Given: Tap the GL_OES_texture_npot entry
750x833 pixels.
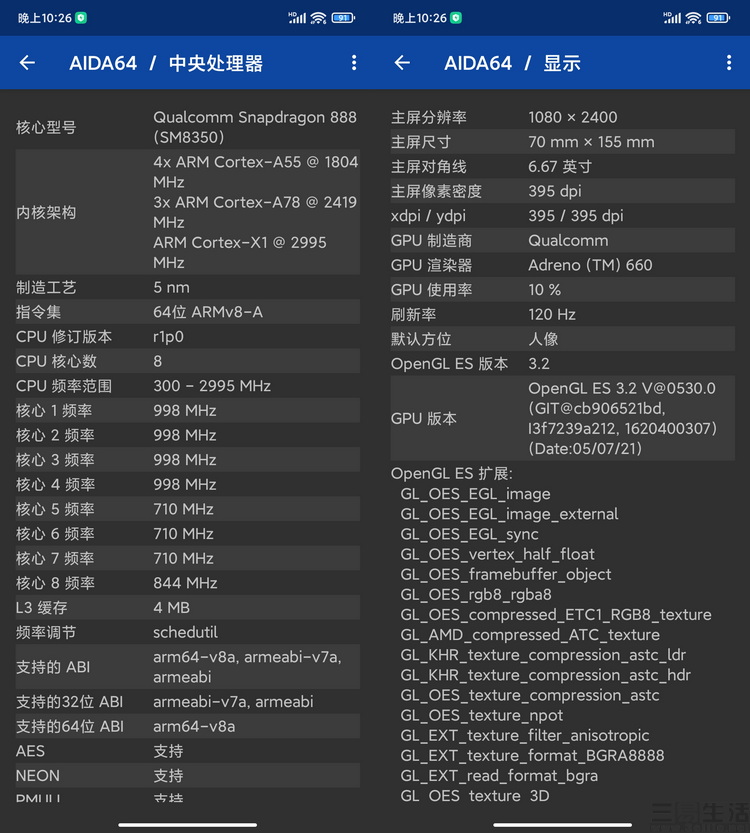Looking at the screenshot, I should point(482,715).
